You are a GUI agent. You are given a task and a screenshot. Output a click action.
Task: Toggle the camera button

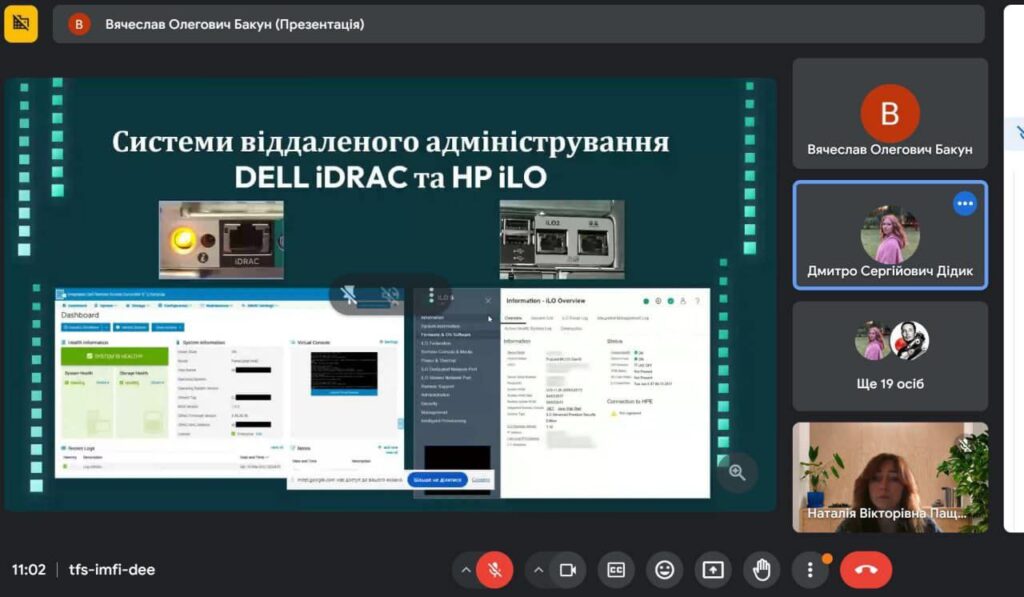567,569
